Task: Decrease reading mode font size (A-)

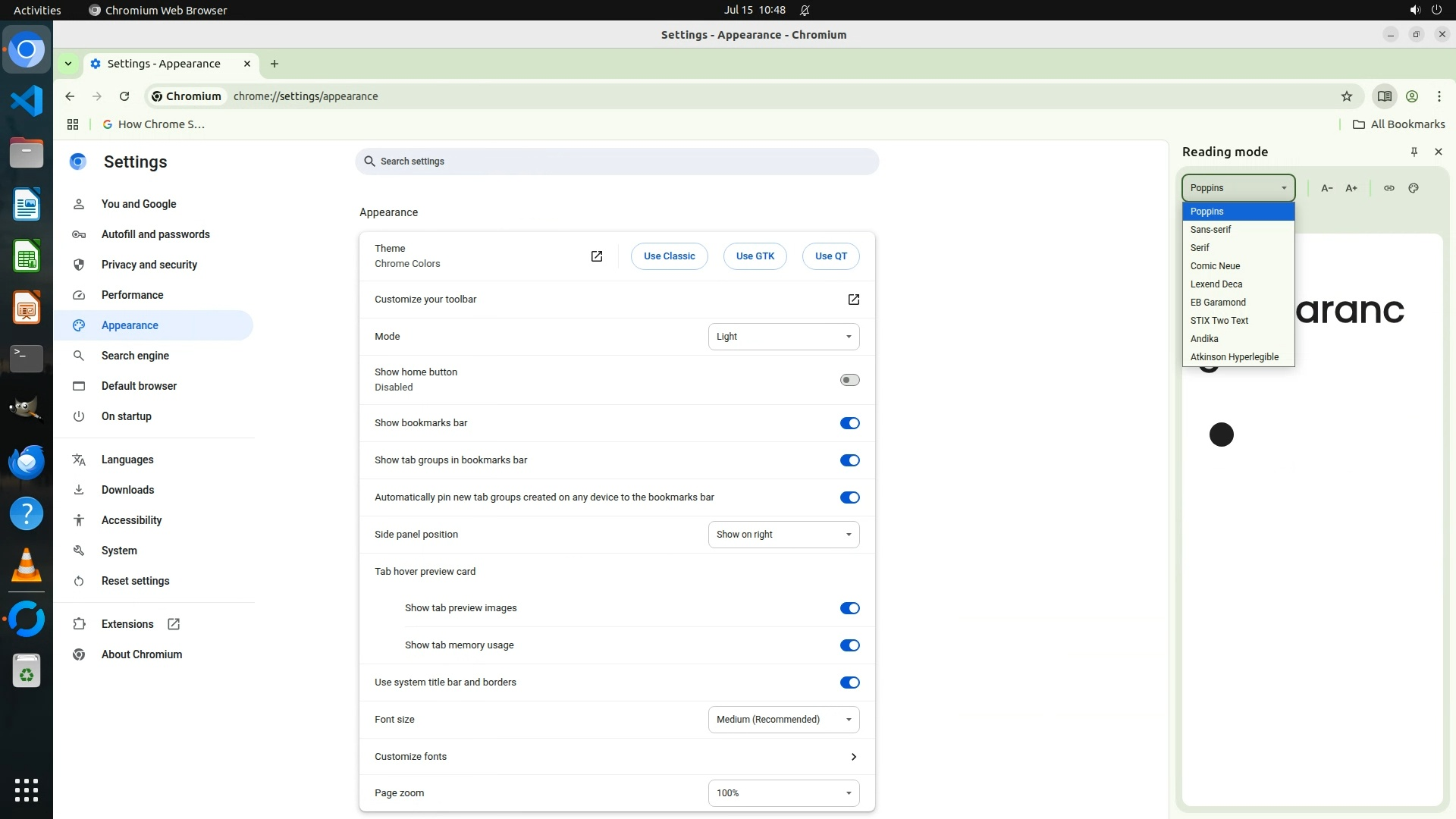Action: click(x=1326, y=188)
